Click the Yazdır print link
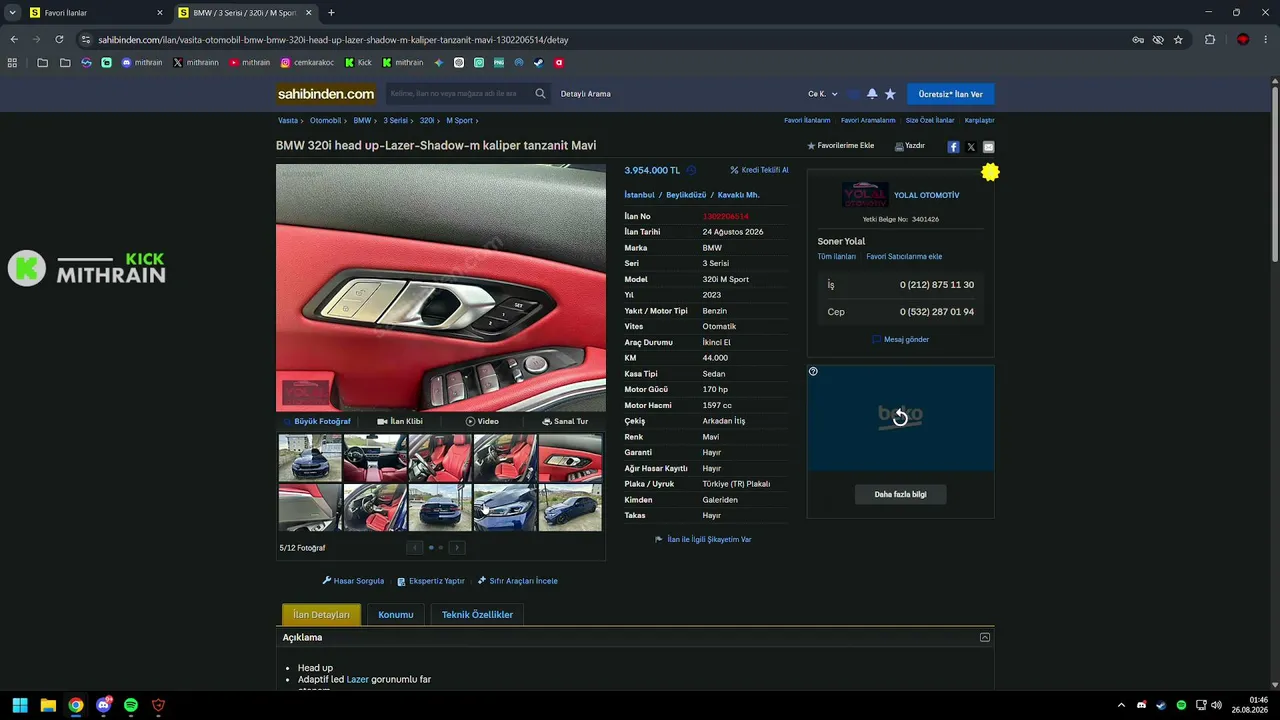This screenshot has width=1280, height=720. point(910,146)
